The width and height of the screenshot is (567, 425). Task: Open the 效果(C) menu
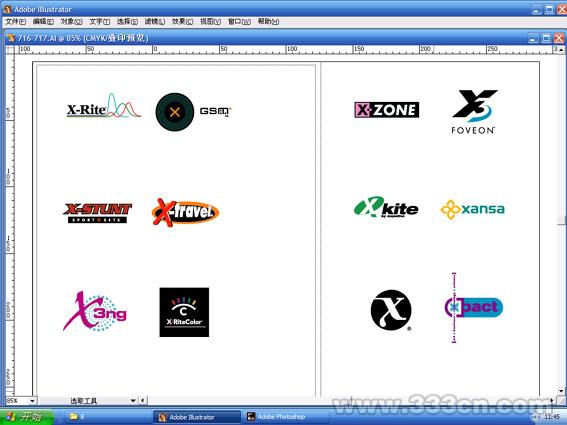point(182,22)
